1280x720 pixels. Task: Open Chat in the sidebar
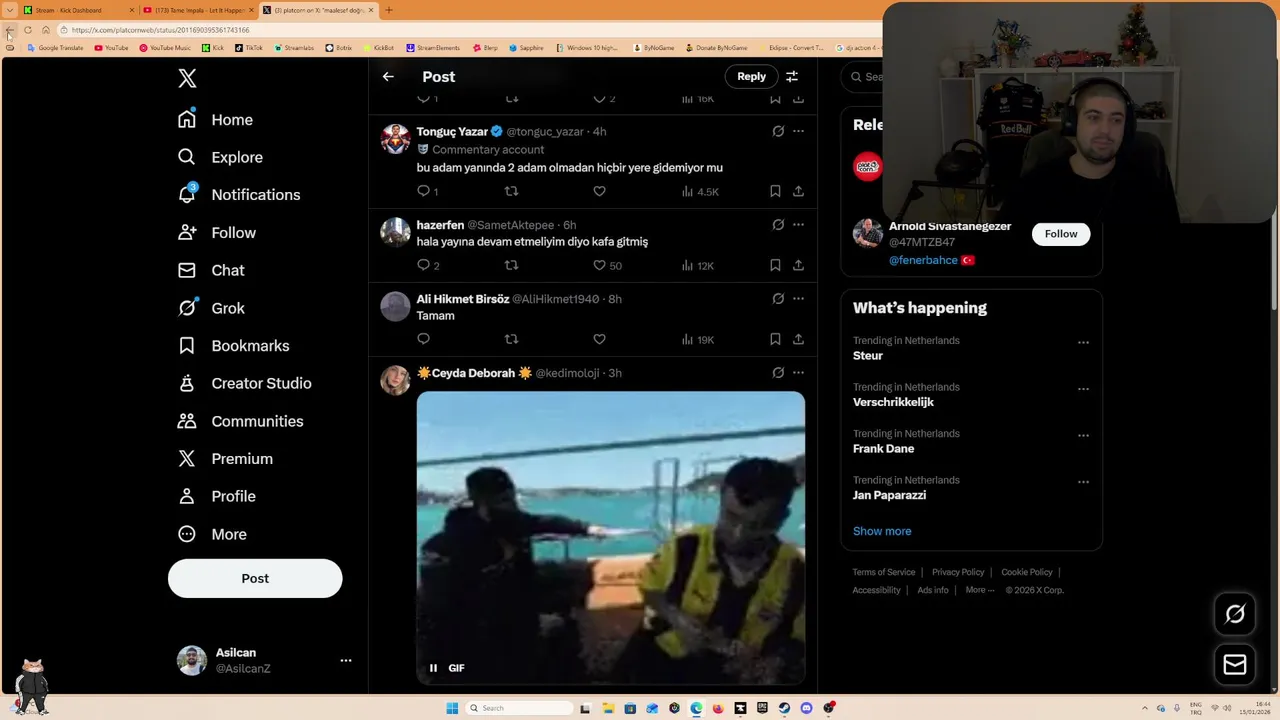pyautogui.click(x=211, y=270)
